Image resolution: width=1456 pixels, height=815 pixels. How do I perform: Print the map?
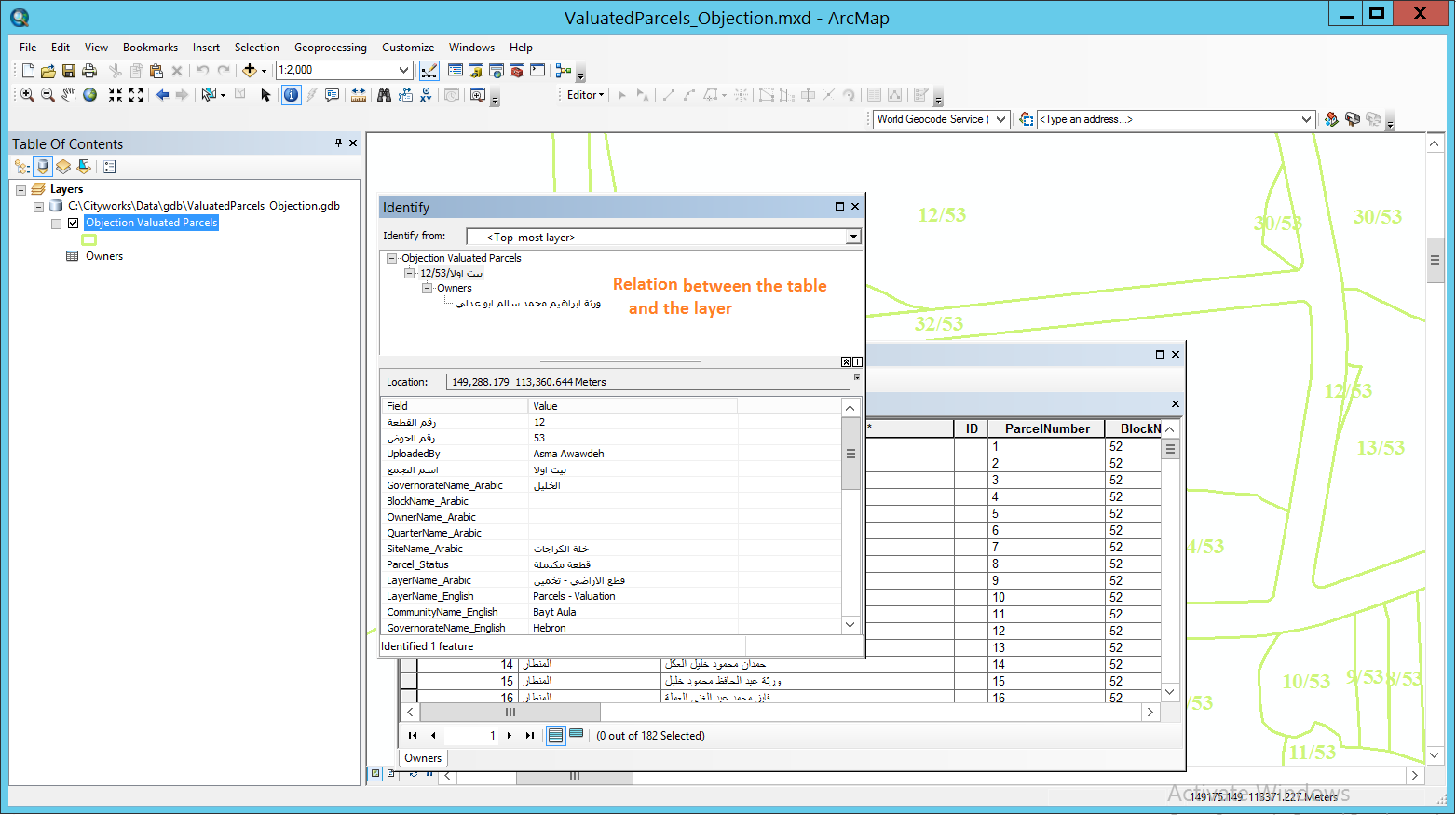[x=89, y=71]
